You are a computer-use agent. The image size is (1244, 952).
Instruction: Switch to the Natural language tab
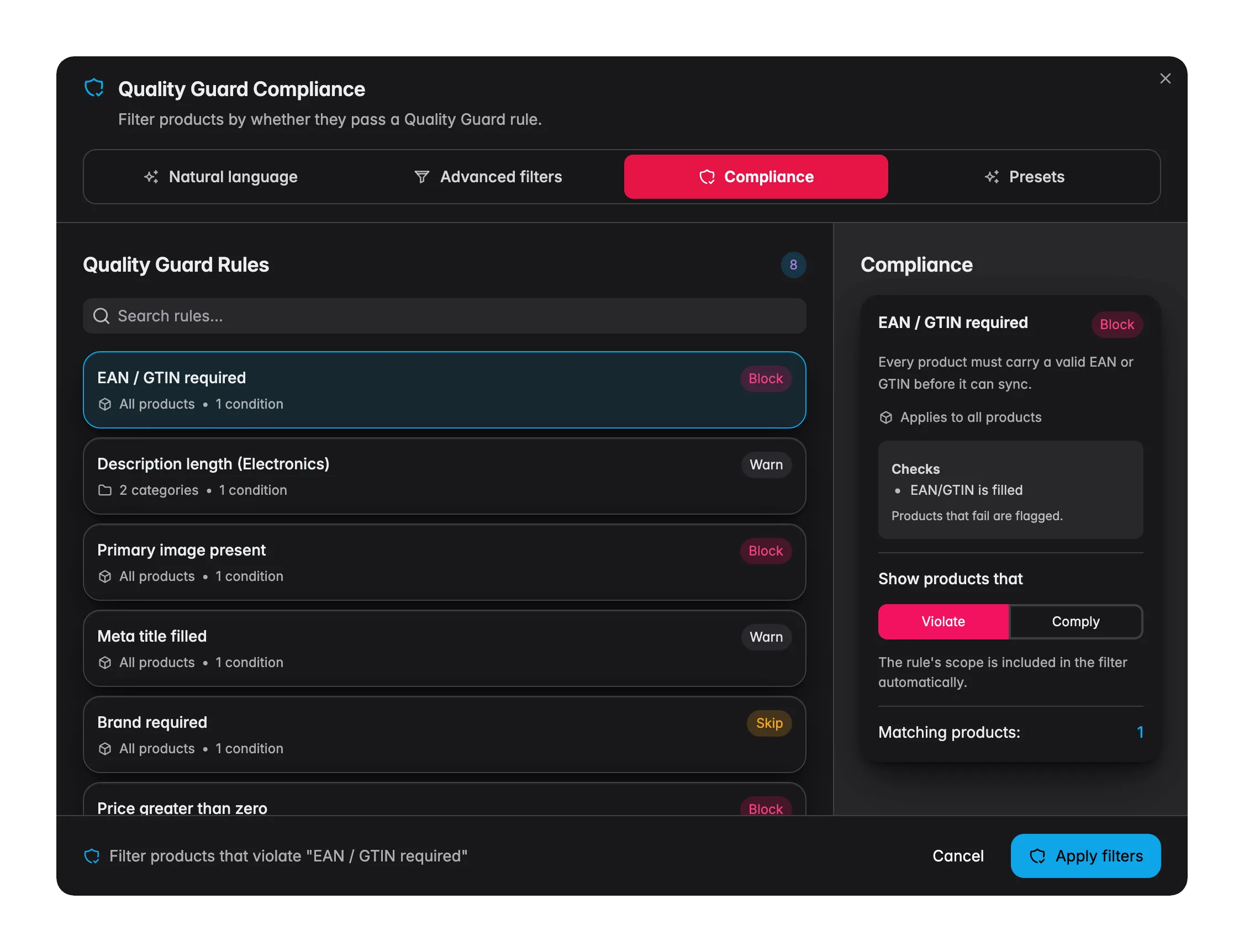221,177
